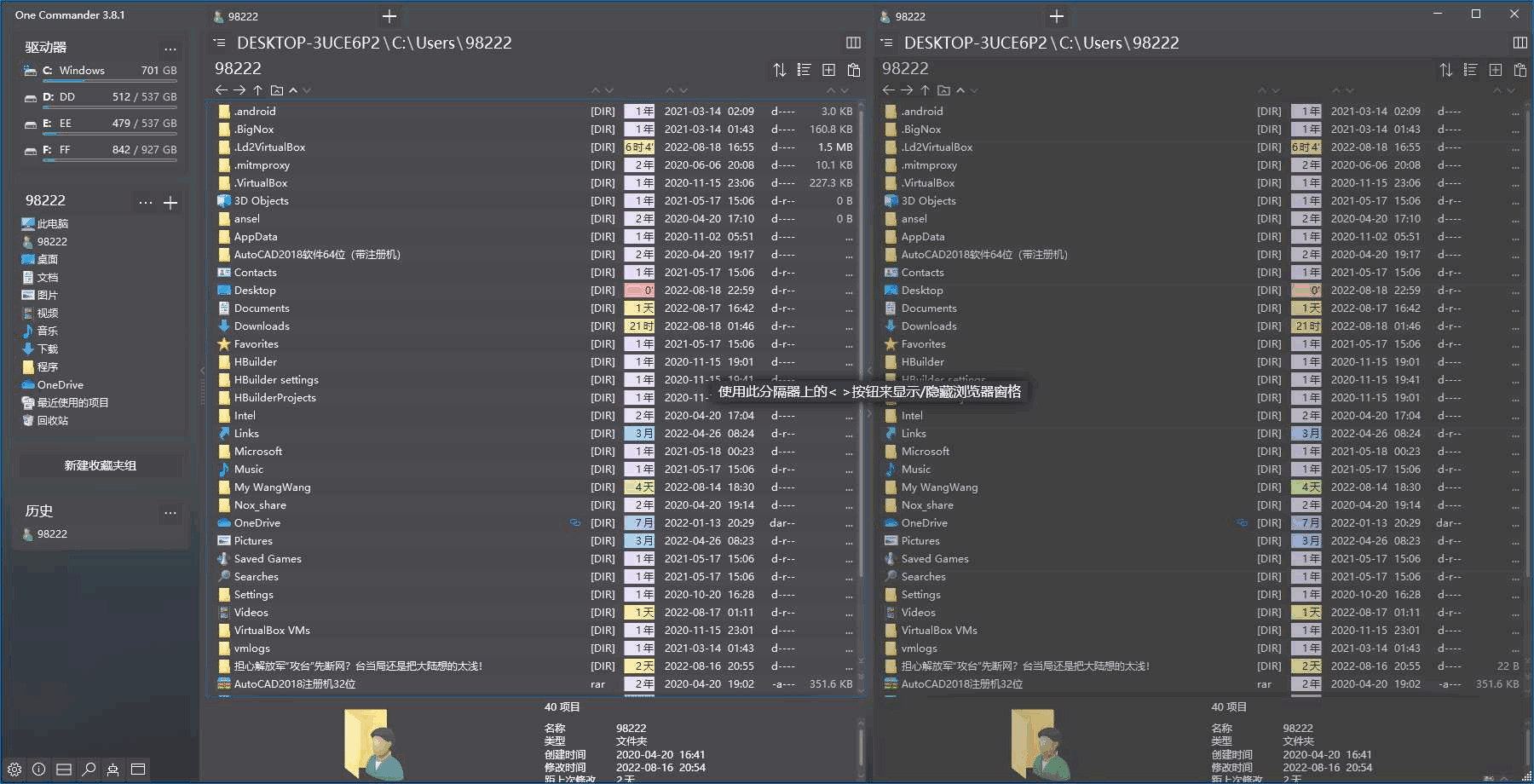Add a favorite with the + next to 98222
This screenshot has height=784, width=1534.
coord(170,202)
